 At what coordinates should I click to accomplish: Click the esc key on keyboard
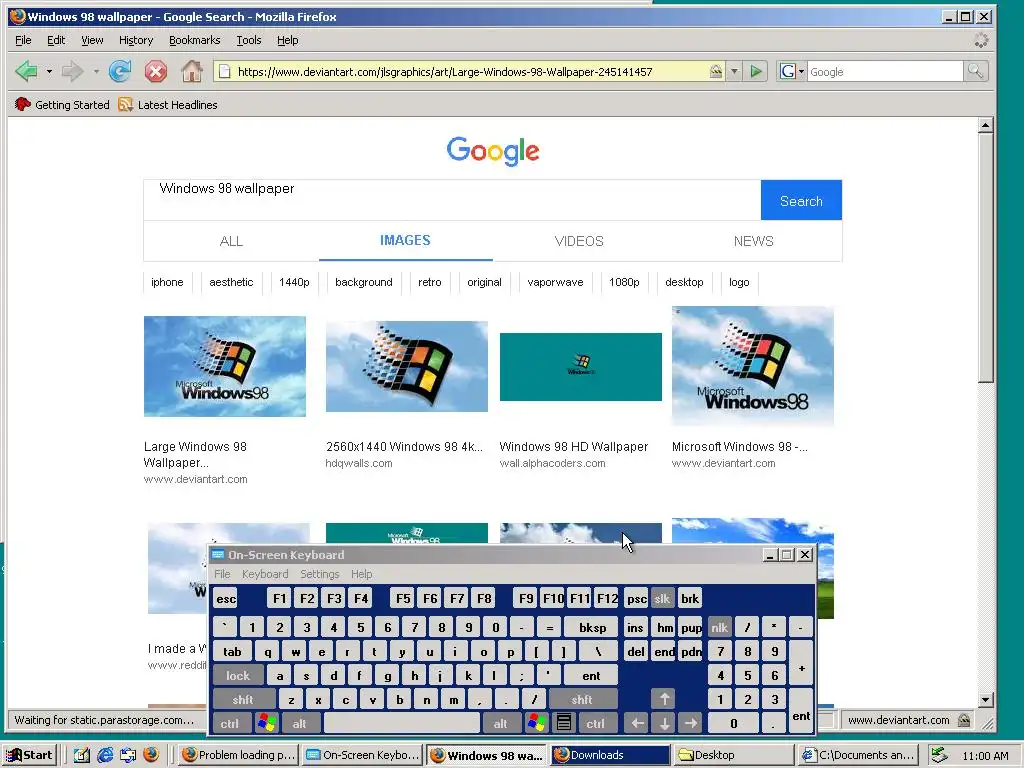click(225, 598)
